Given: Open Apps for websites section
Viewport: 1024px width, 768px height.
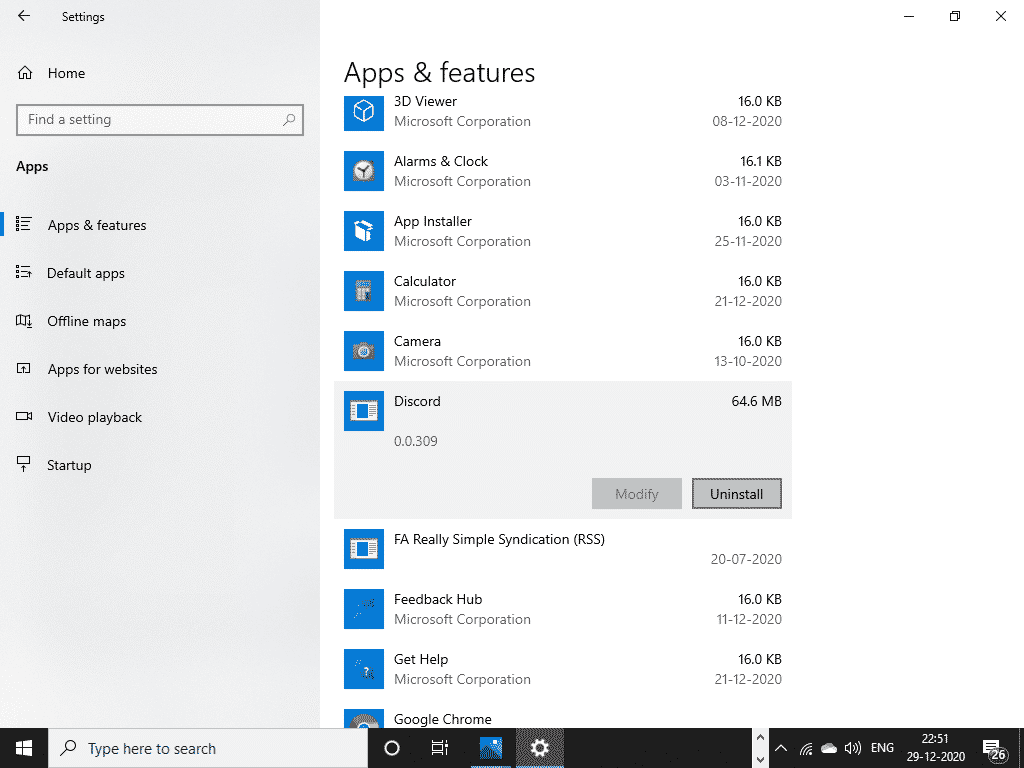Looking at the screenshot, I should (102, 369).
